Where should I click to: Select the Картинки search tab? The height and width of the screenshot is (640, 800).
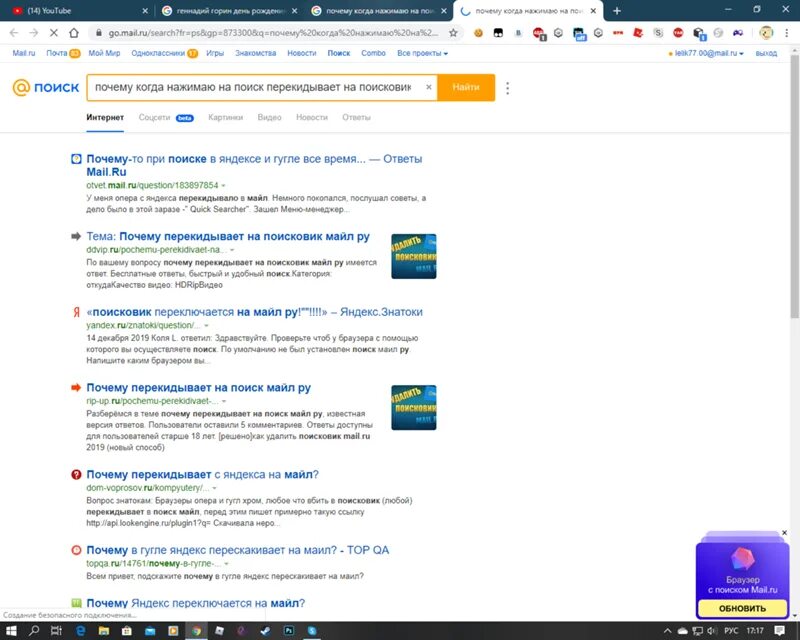coord(226,117)
